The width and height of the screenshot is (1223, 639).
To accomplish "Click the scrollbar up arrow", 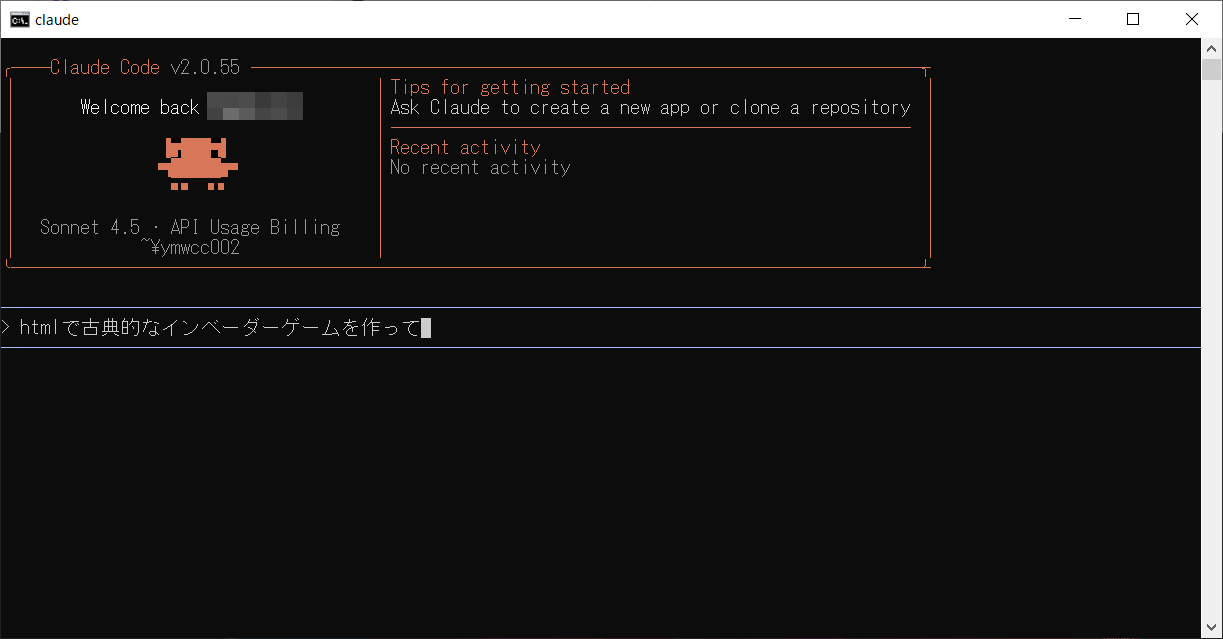I will pos(1211,48).
